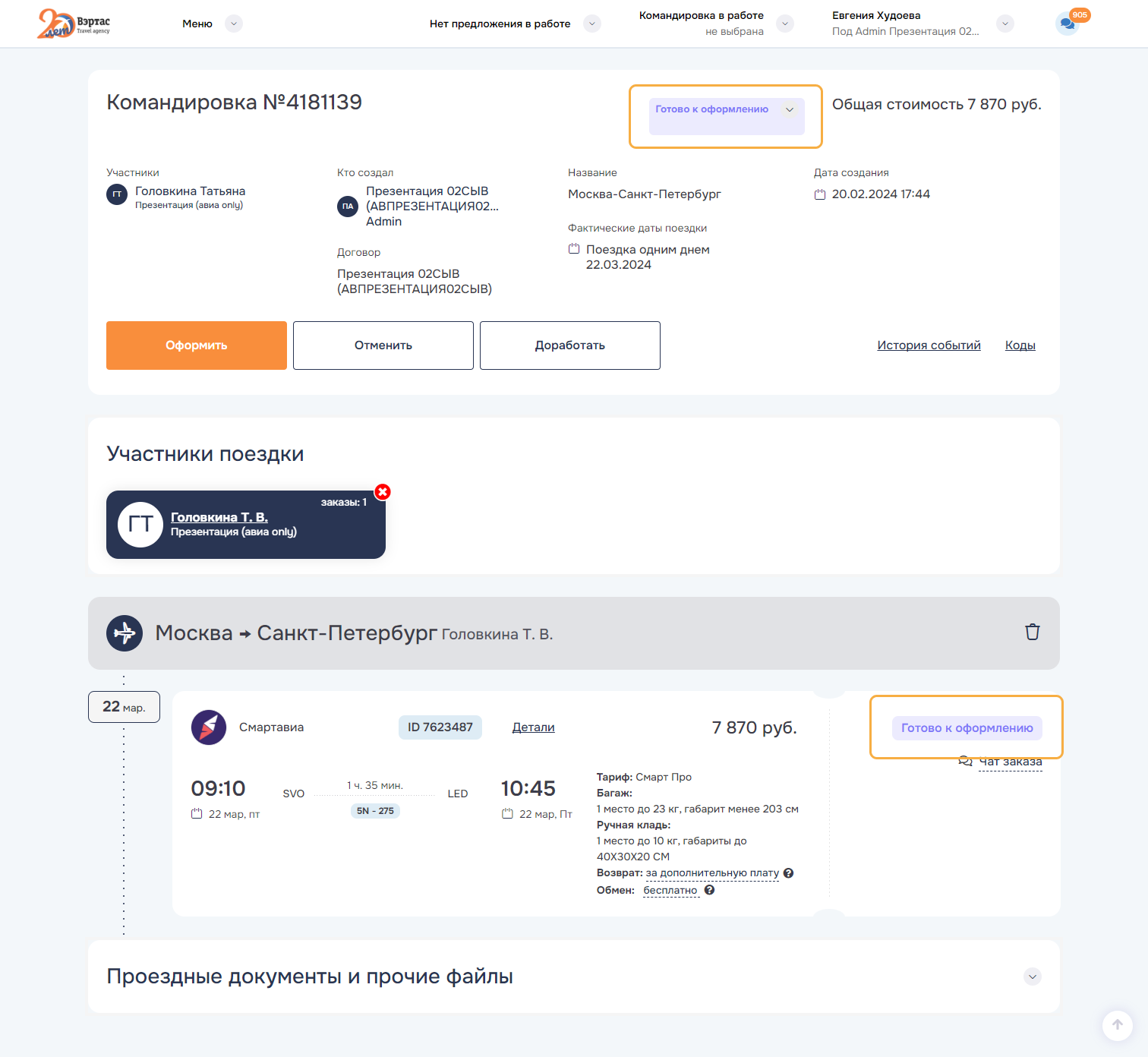
Task: Open Евгения Худоева user account menu
Action: coord(1005,24)
